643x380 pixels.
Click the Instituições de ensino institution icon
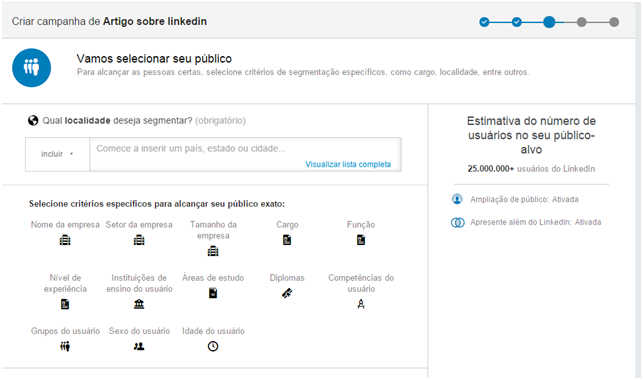tap(139, 304)
